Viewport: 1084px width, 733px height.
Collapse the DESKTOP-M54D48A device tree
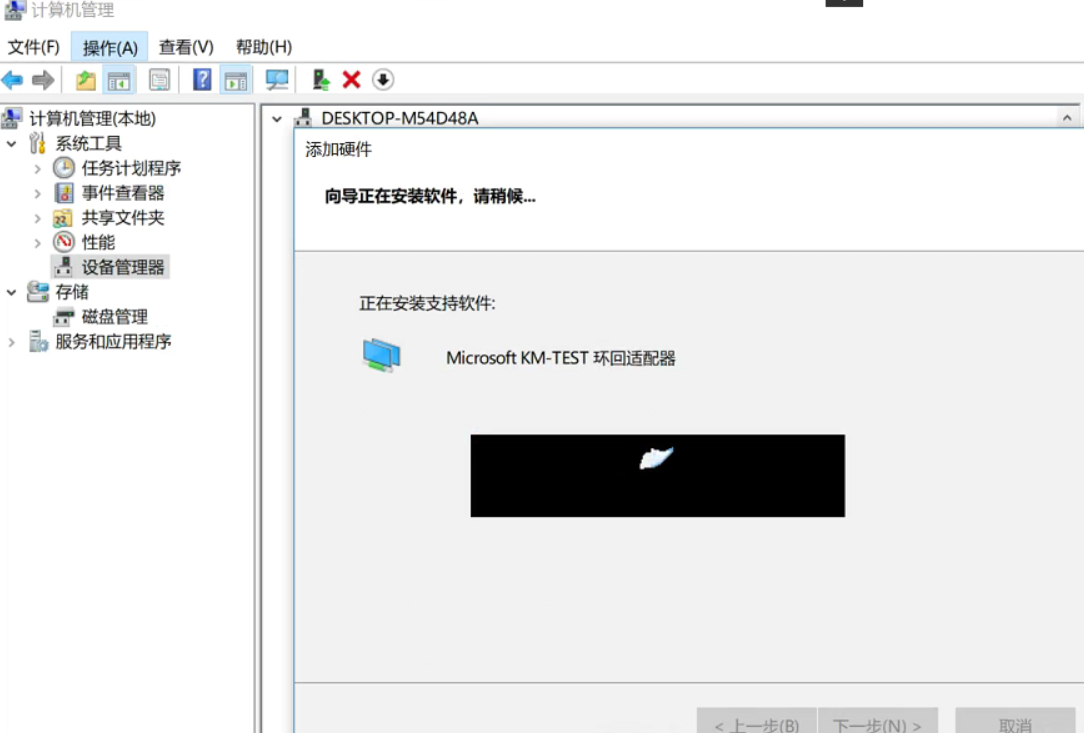[x=277, y=119]
